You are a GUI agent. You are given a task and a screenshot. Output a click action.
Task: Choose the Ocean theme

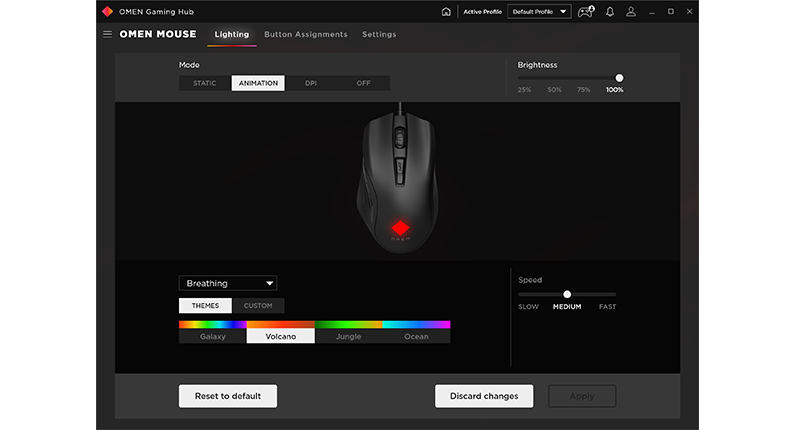(x=416, y=337)
